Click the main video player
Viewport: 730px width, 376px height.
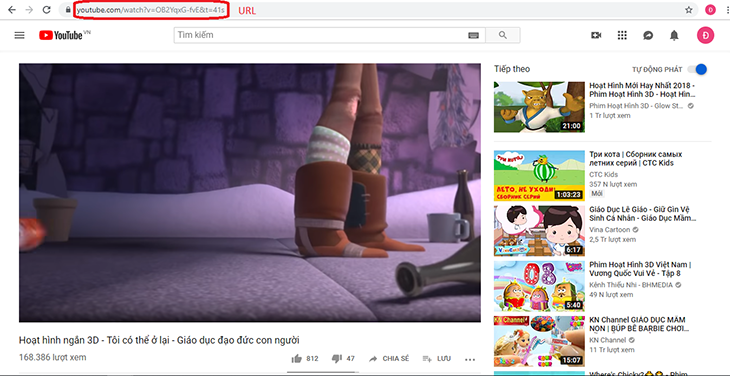250,193
